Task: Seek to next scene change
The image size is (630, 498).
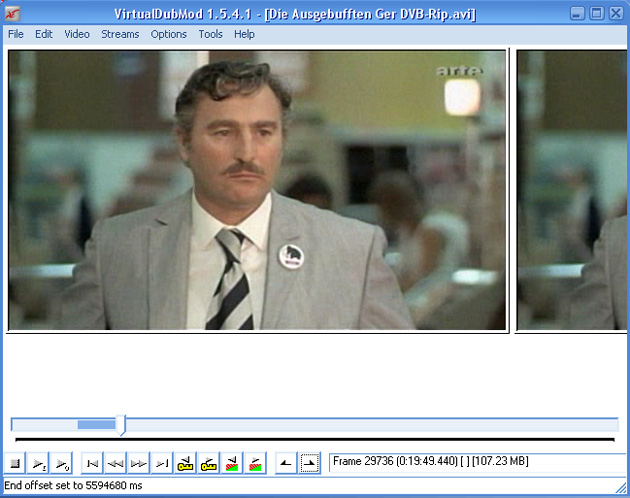Action: tap(255, 463)
